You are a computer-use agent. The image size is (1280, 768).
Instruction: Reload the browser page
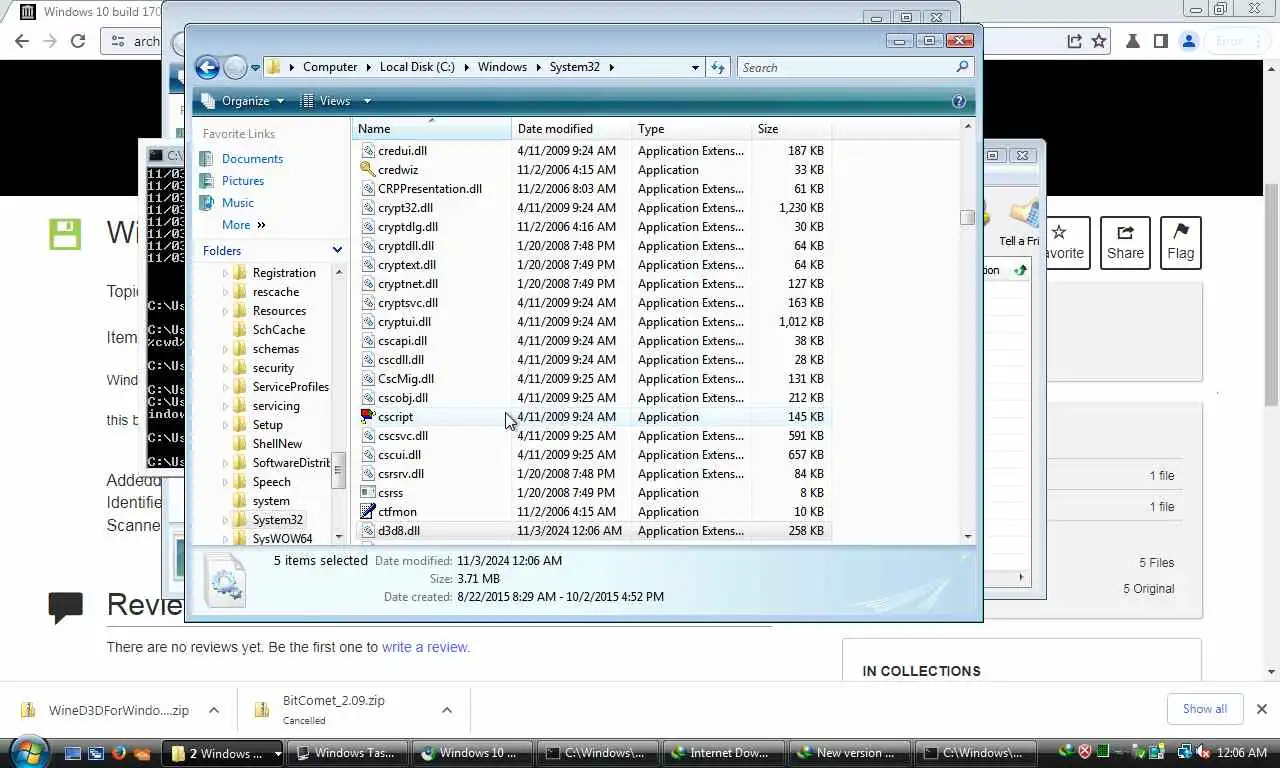click(78, 41)
